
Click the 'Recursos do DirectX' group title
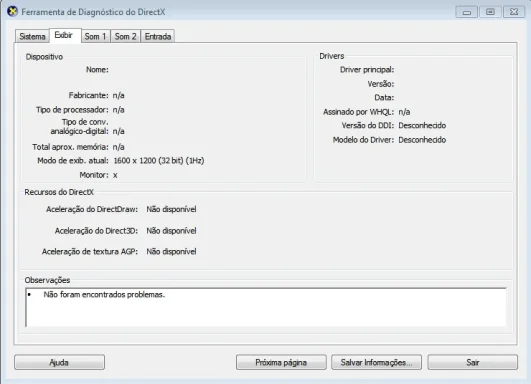[x=59, y=192]
